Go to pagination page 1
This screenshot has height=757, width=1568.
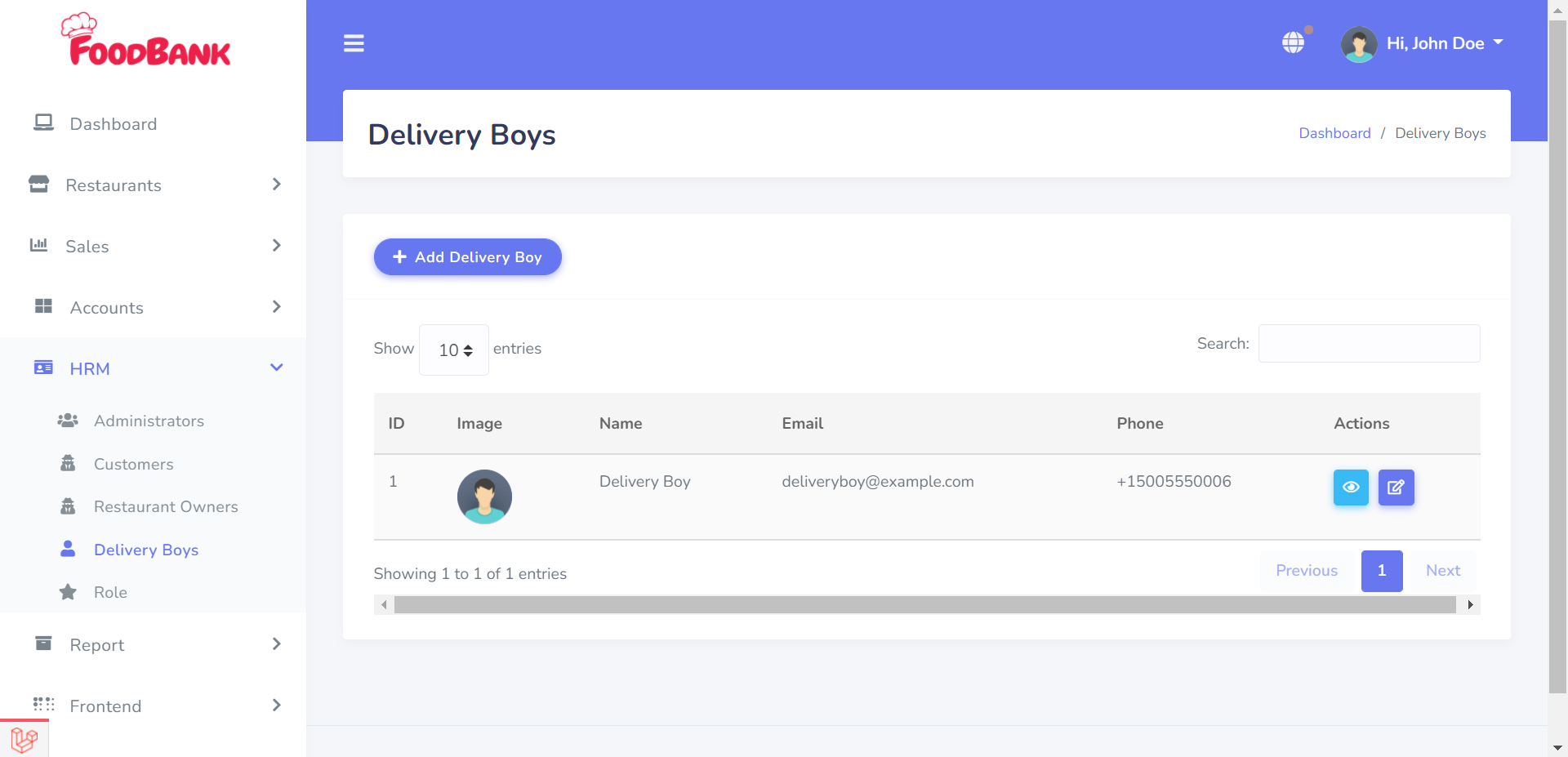click(x=1382, y=571)
